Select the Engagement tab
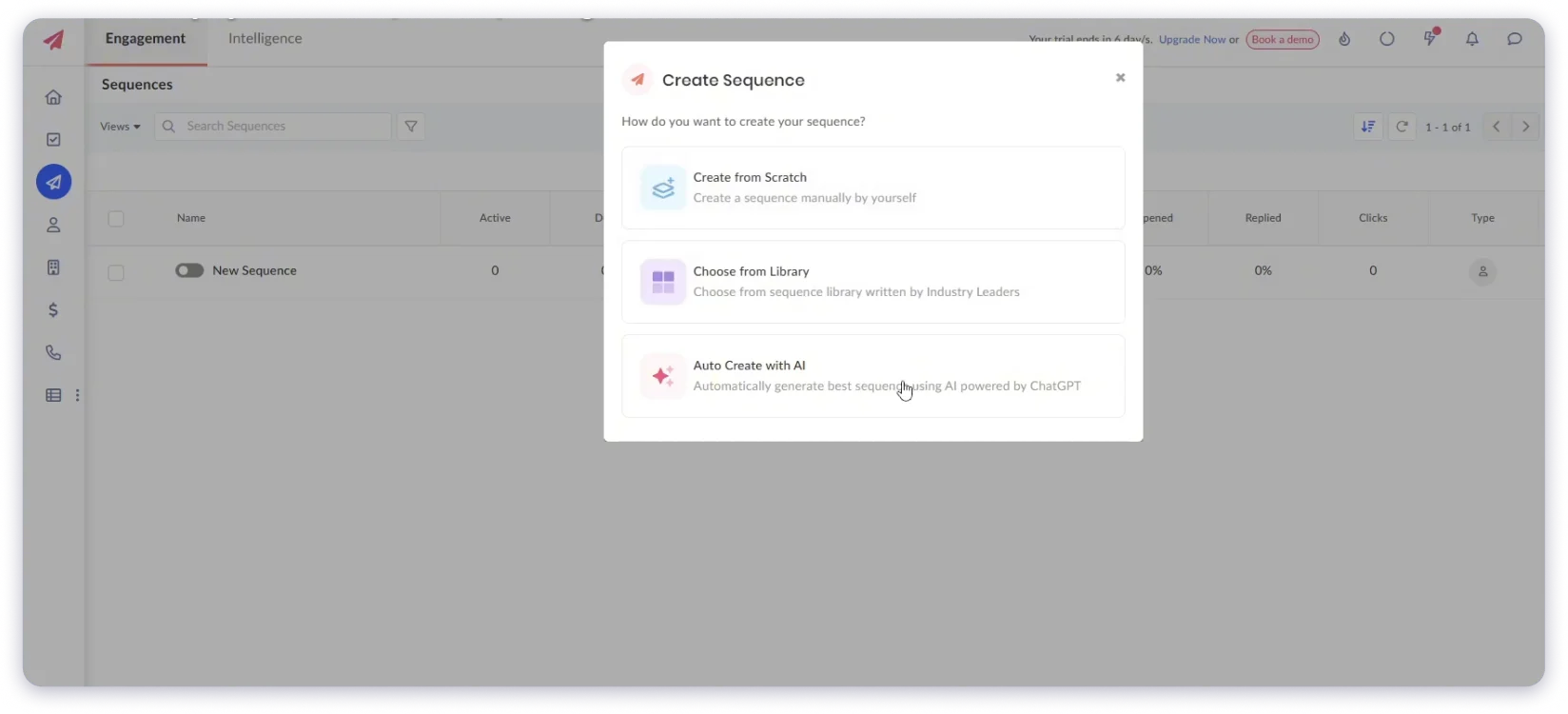1568x714 pixels. click(146, 39)
